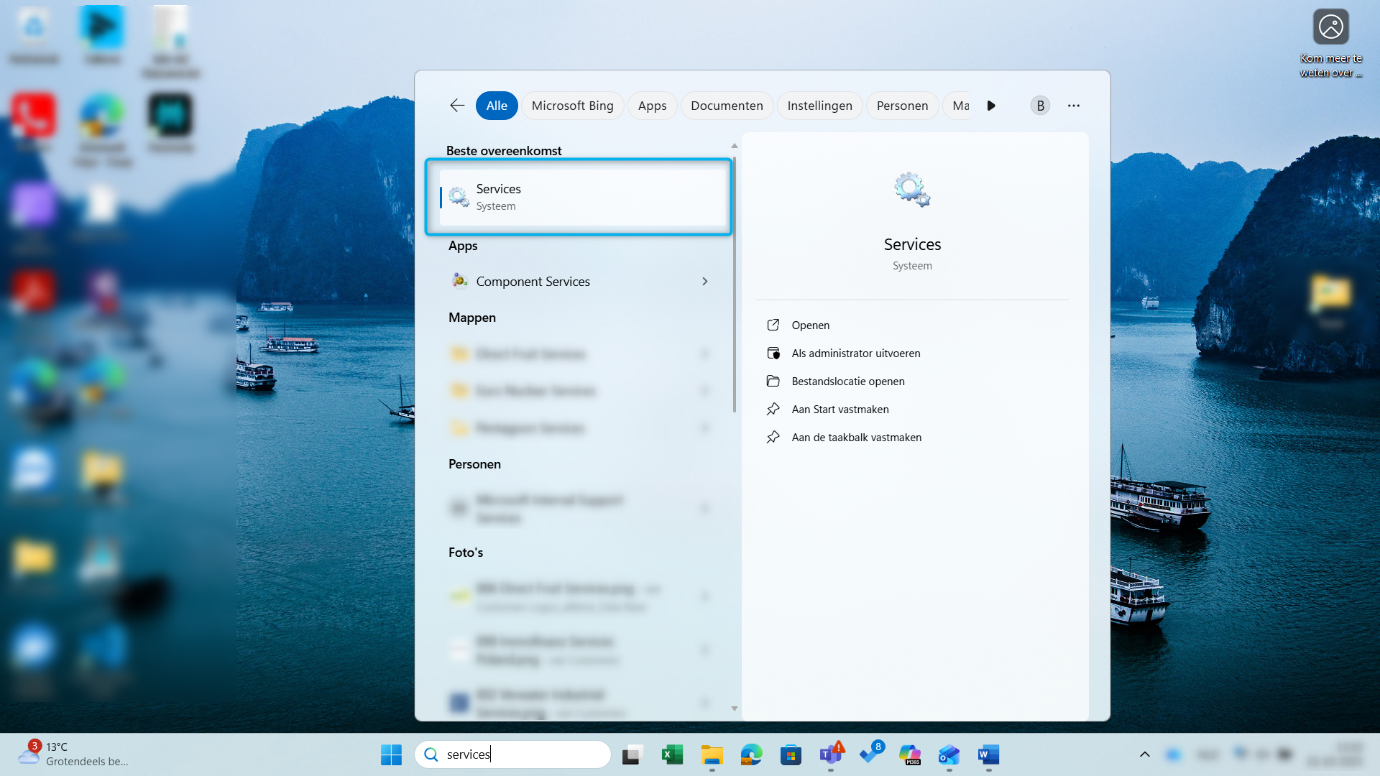Click the large Services gear icon in preview pane
This screenshot has height=776, width=1380.
912,190
